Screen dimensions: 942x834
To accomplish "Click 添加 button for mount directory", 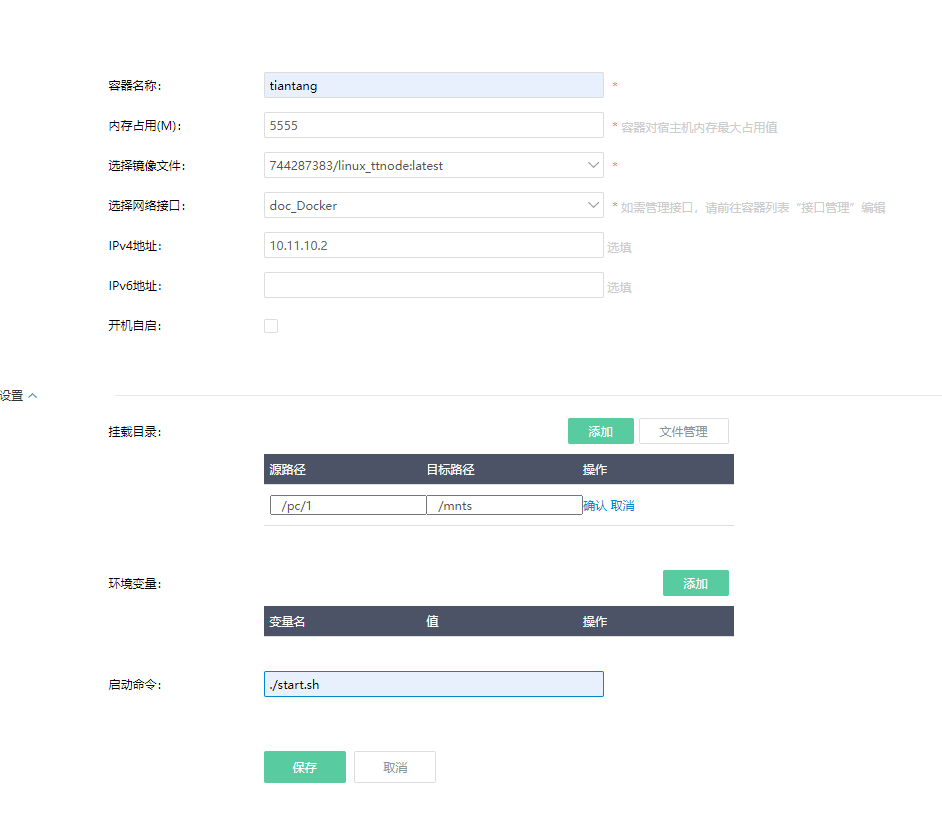I will click(600, 432).
